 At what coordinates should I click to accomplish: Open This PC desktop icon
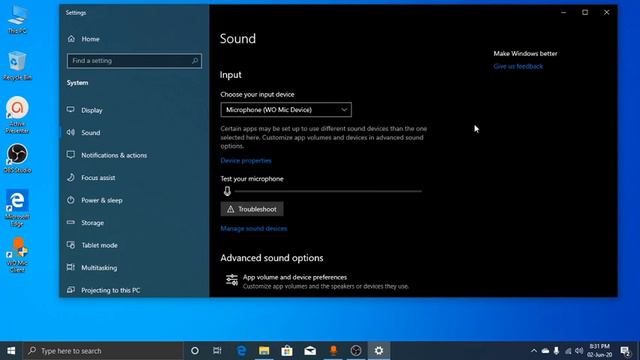[17, 19]
